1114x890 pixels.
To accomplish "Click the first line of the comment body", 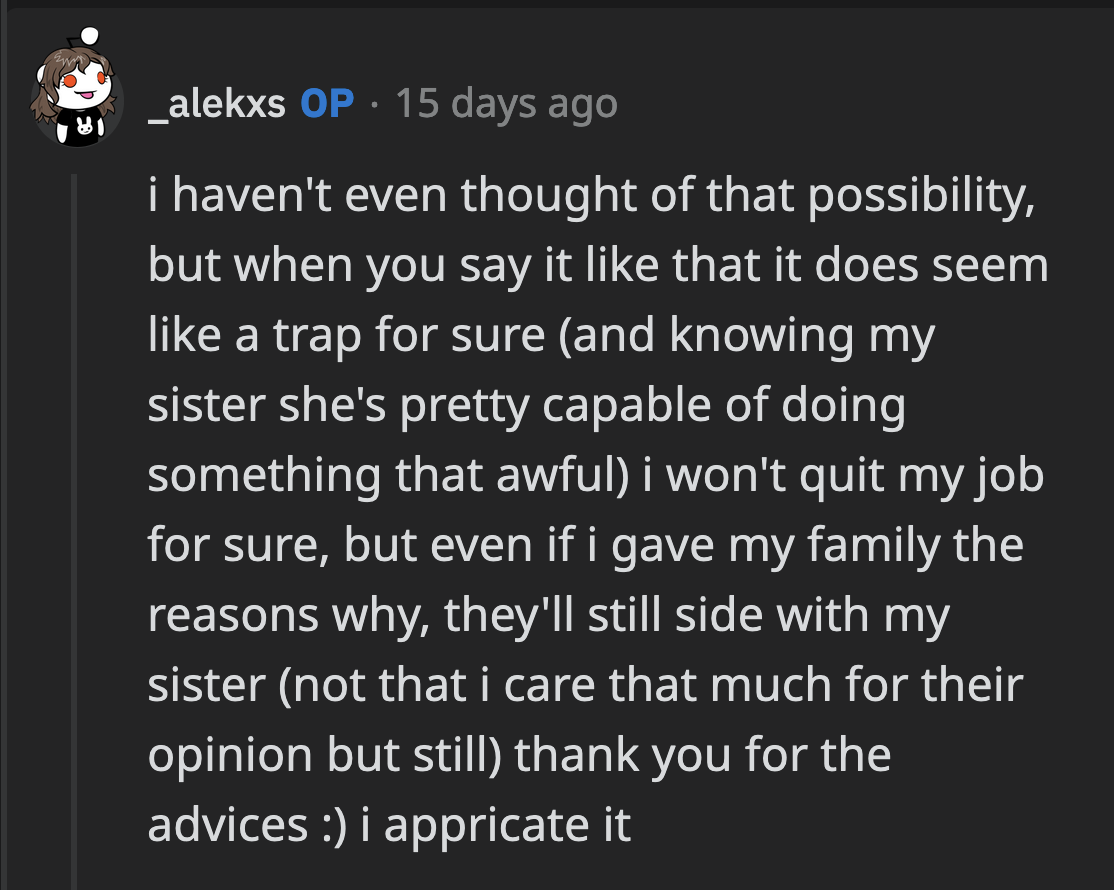I will point(590,195).
